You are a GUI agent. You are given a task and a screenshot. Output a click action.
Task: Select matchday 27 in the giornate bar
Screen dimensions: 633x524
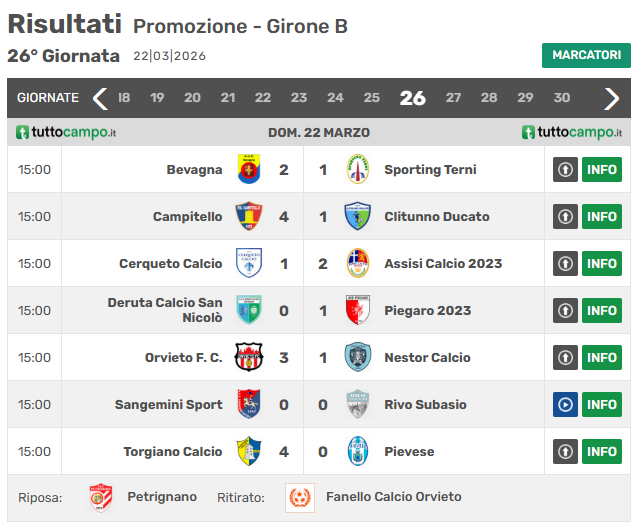coord(453,98)
